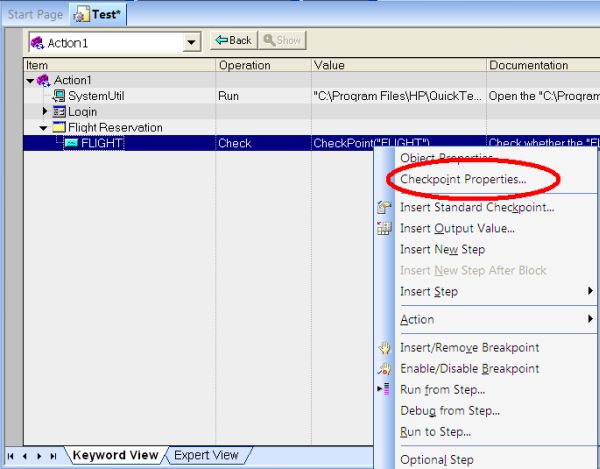Viewport: 600px width, 469px height.
Task: Switch to the Start Page tab
Action: 35,15
